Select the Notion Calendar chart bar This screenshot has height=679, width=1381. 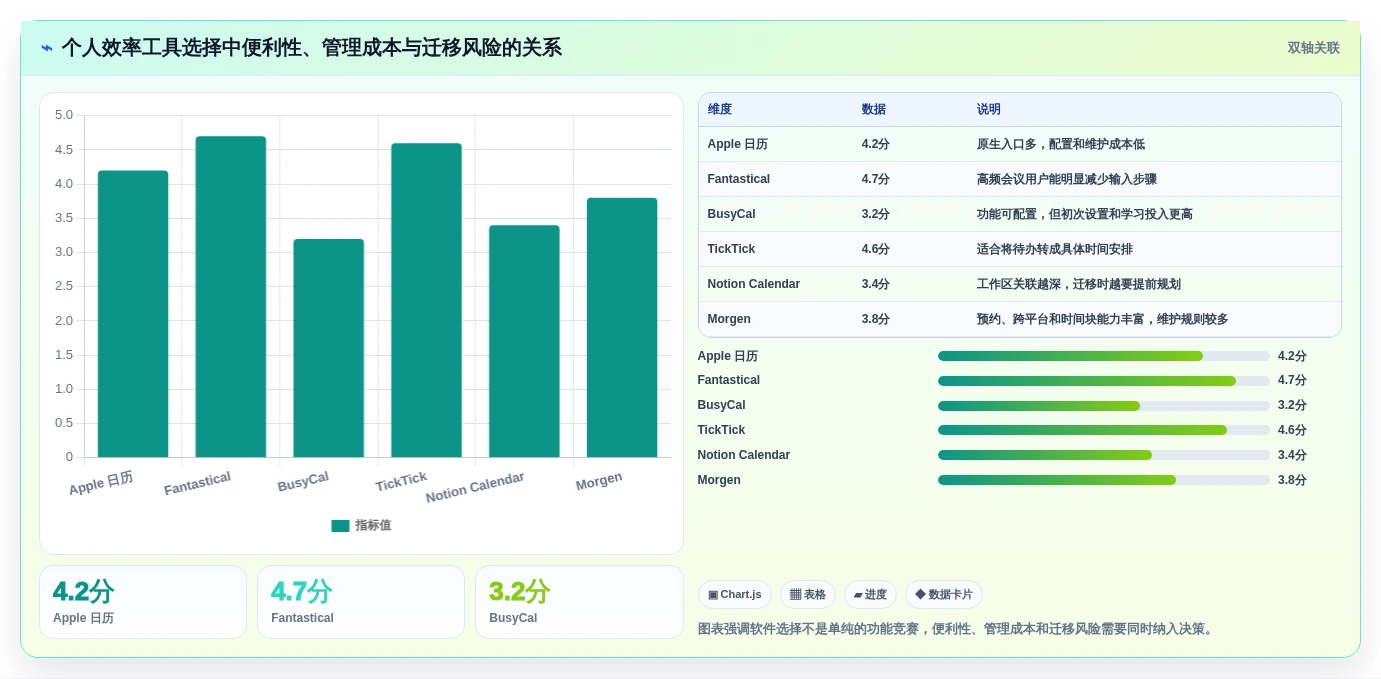point(524,341)
